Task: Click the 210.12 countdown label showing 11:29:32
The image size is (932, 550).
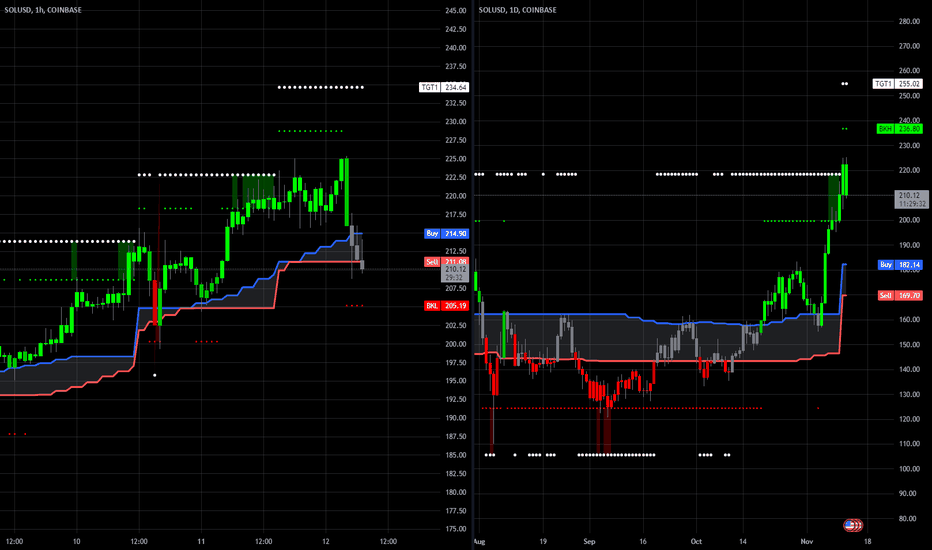Action: coord(911,199)
